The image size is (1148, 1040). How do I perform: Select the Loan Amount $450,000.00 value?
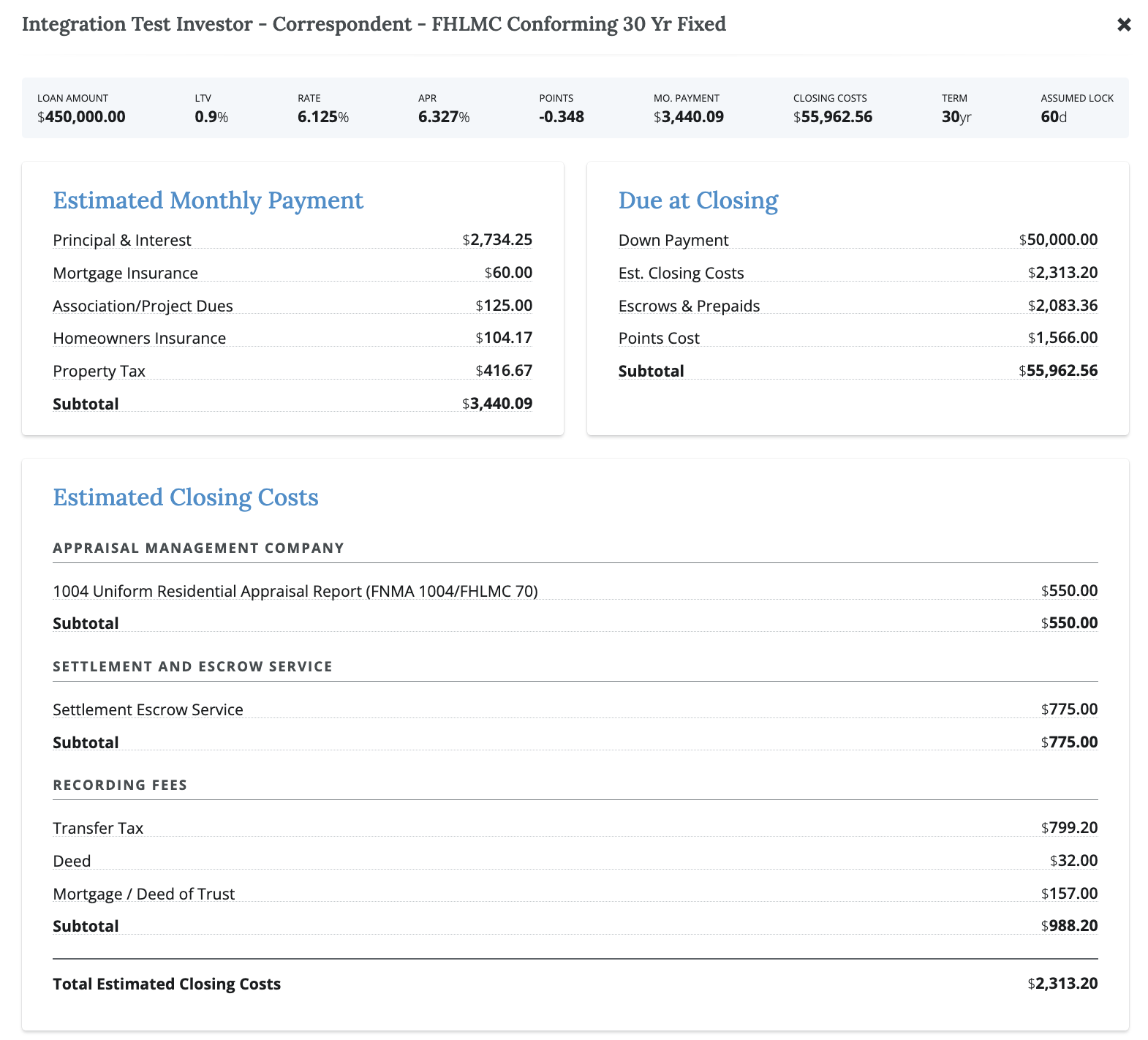pyautogui.click(x=81, y=117)
